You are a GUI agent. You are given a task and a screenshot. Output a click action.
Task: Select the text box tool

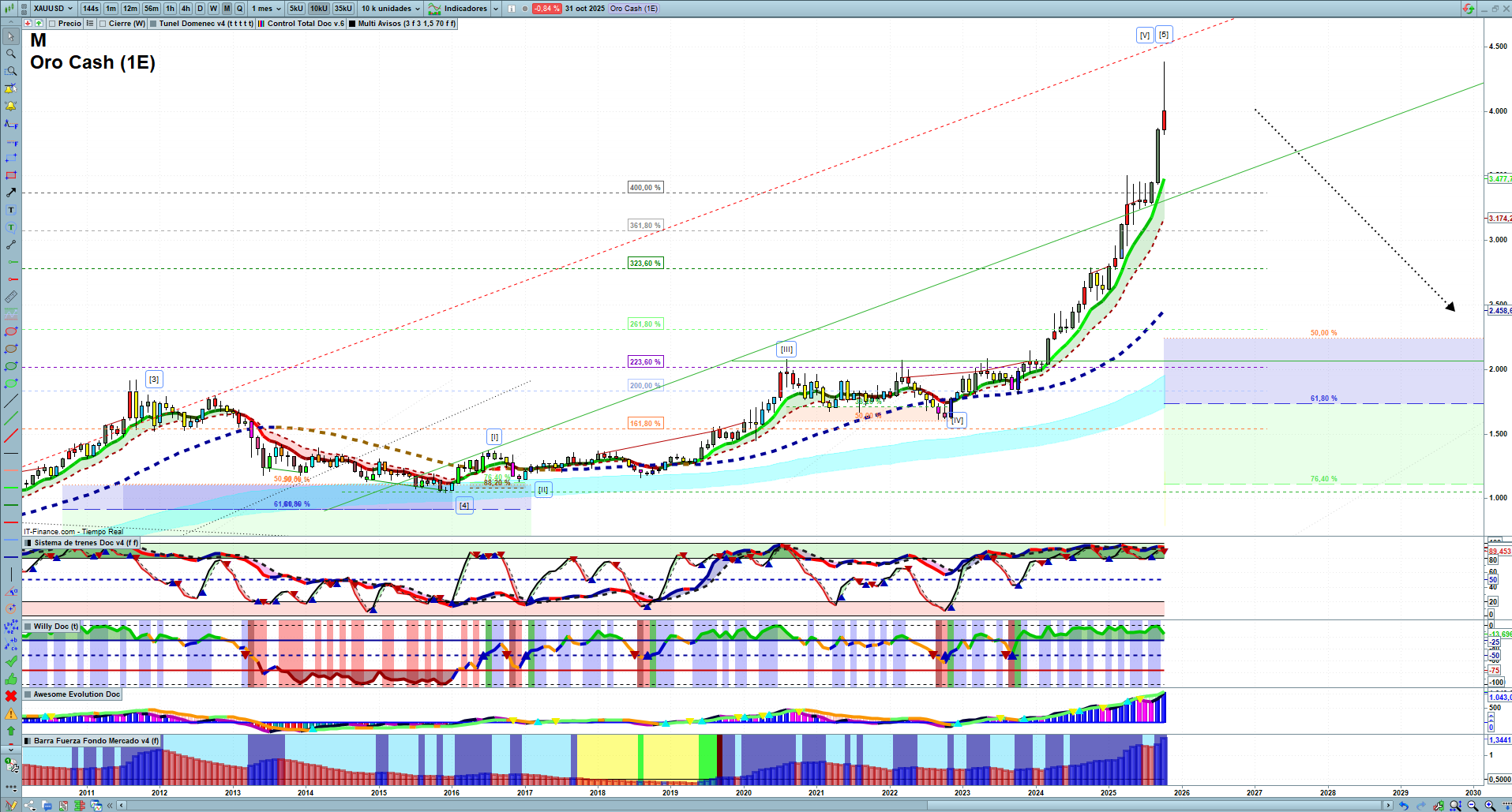(x=11, y=210)
